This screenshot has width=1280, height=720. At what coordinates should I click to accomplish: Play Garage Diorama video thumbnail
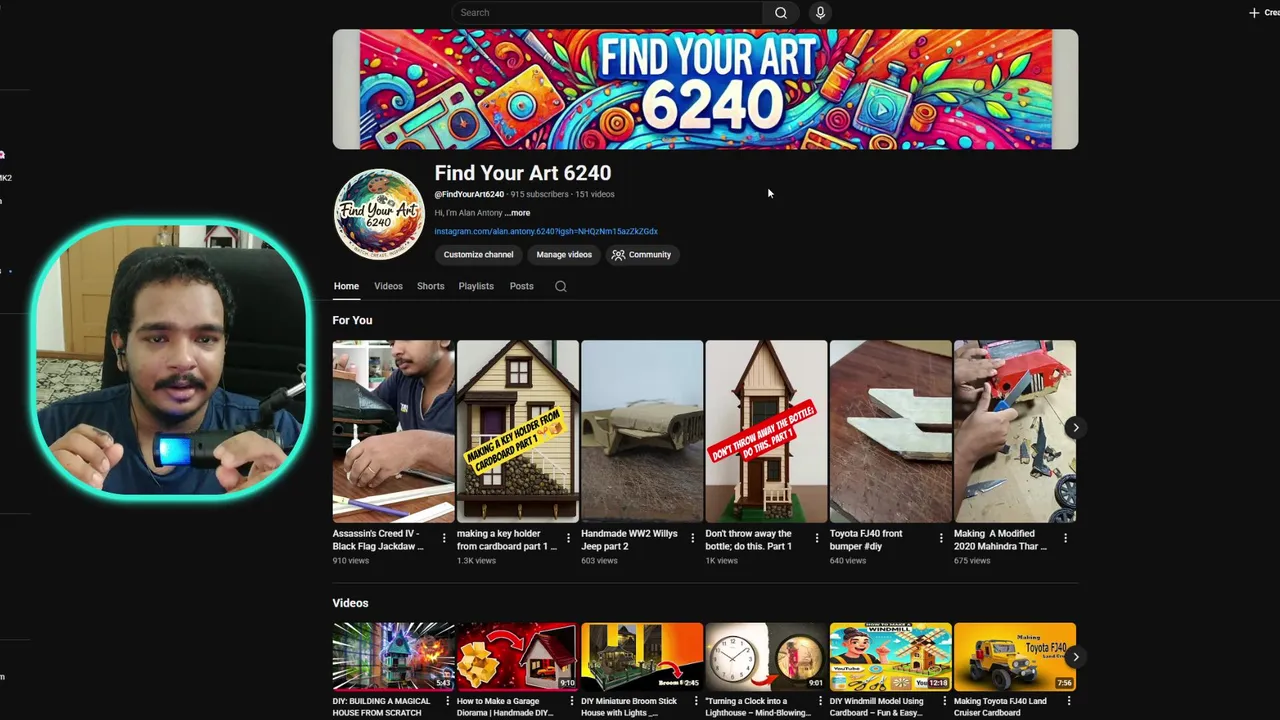pos(518,657)
